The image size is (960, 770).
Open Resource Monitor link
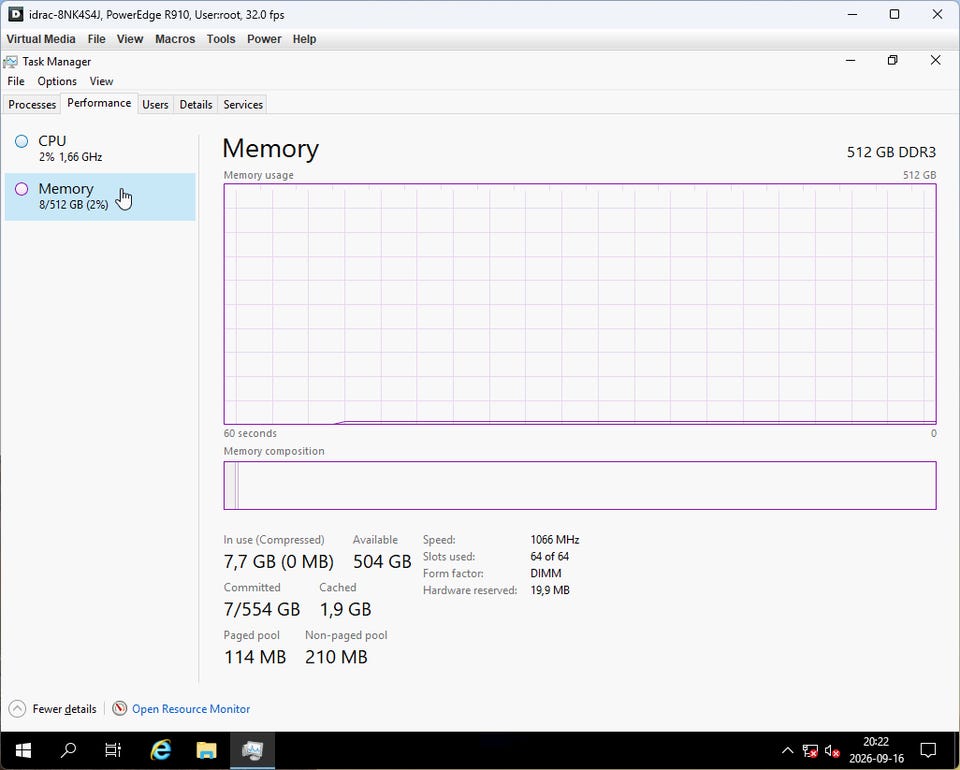[191, 709]
